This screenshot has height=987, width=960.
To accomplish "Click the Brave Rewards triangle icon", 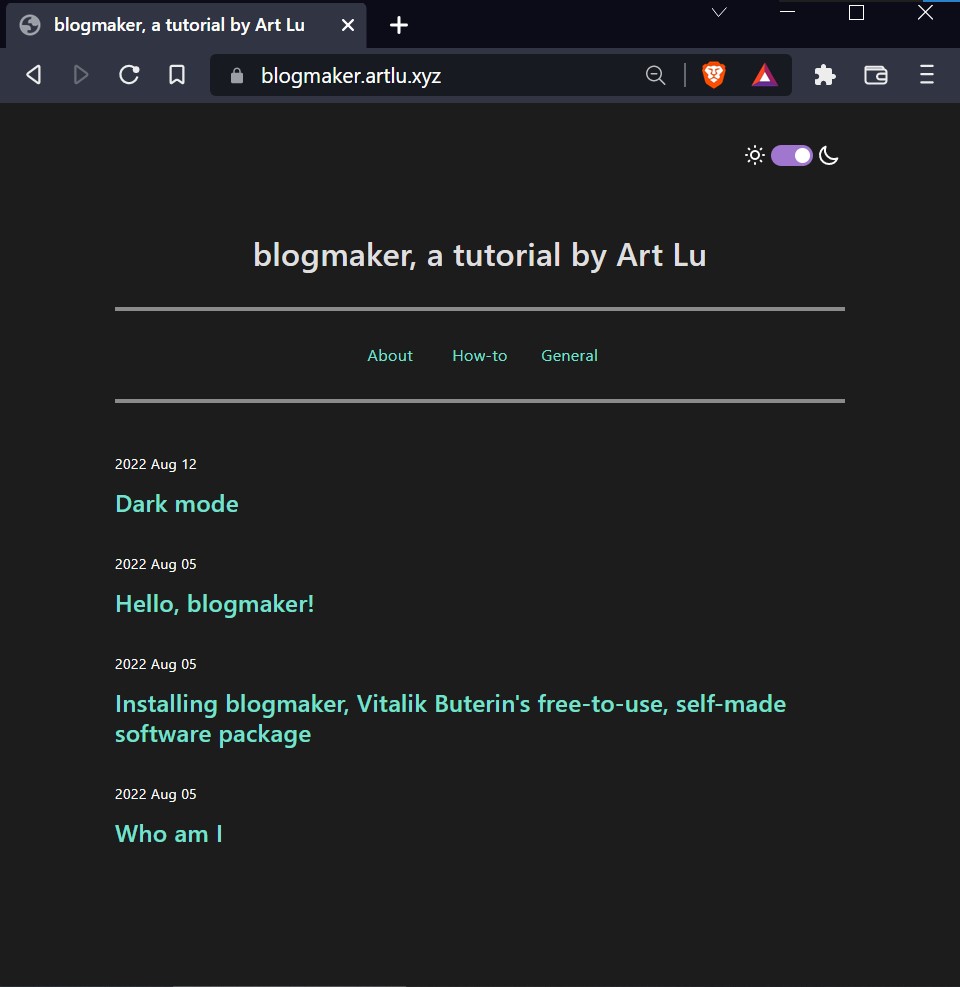I will [765, 75].
